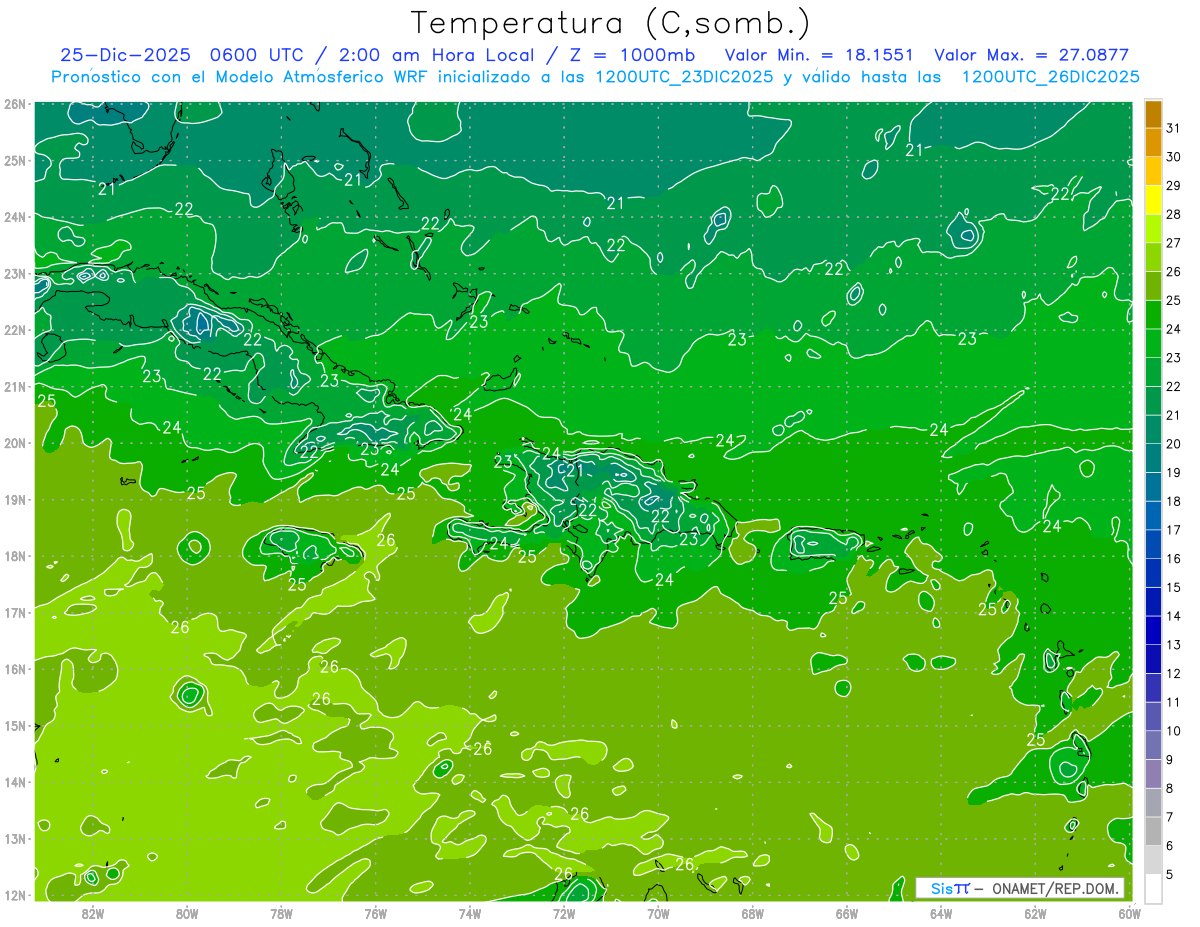The image size is (1200, 927).
Task: Select longitude axis label 74W
Action: coord(470,913)
